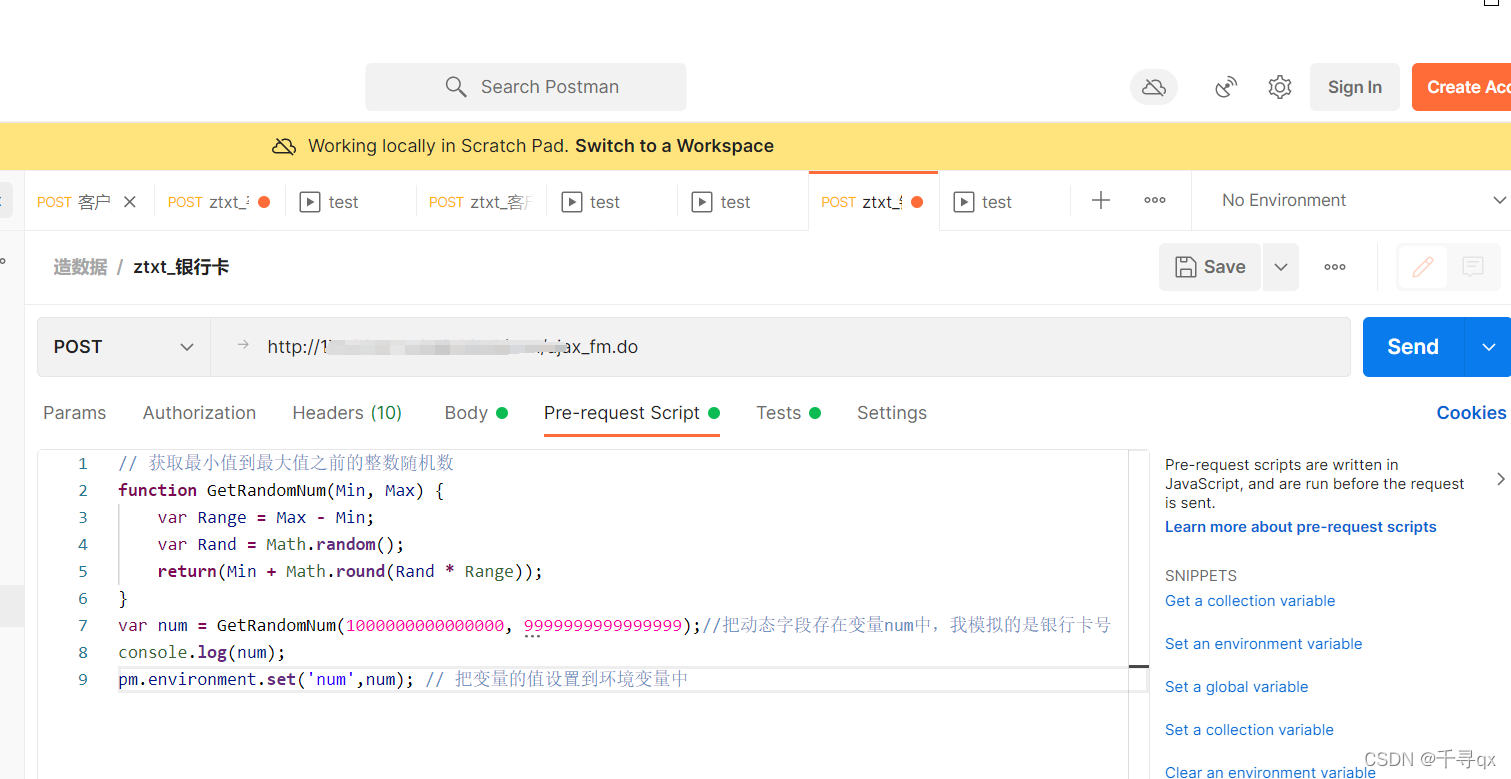Screen dimensions: 1511x779
Task: Click the offline cloud sync icon
Action: [x=1154, y=87]
